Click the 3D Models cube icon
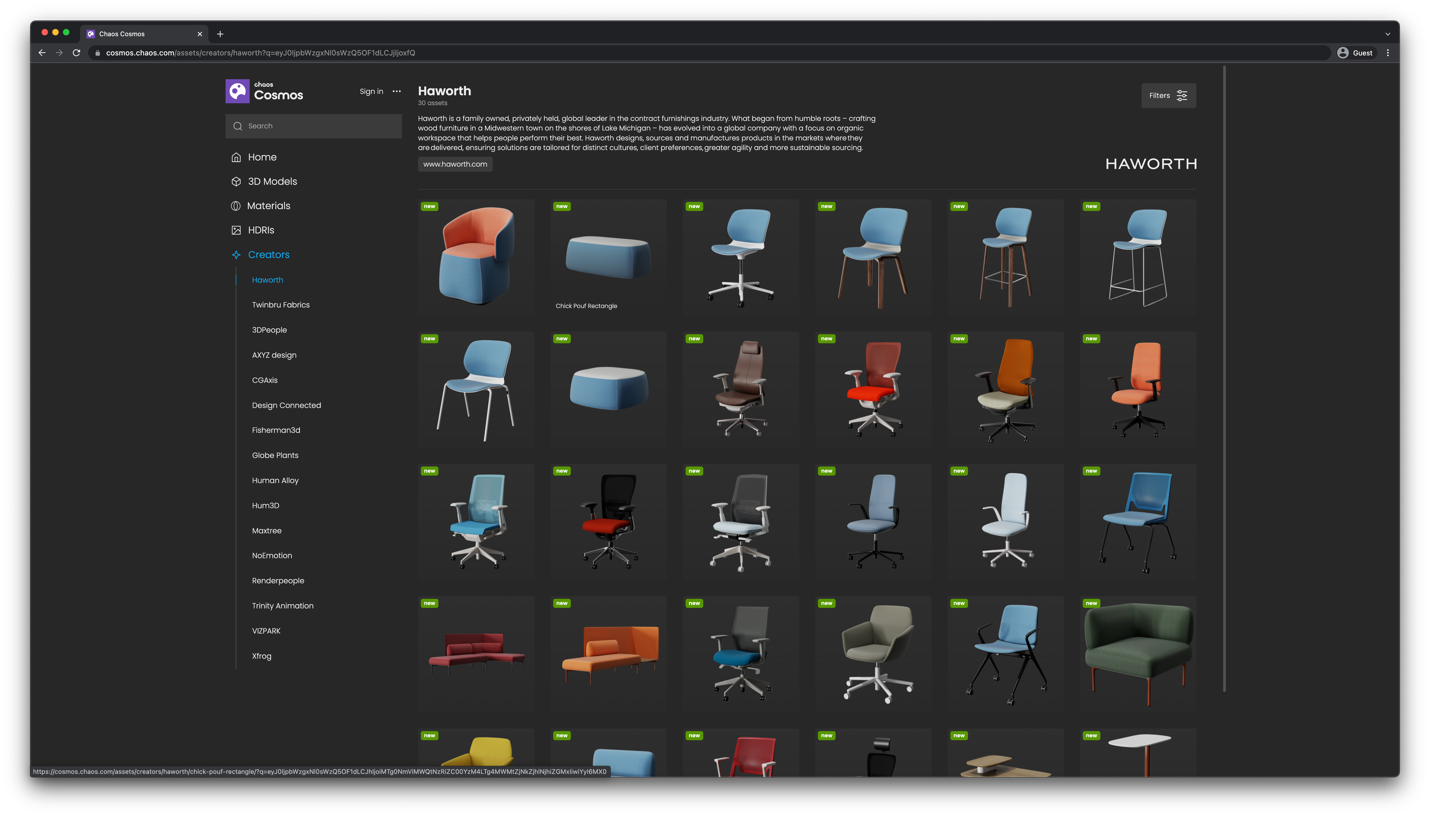 pyautogui.click(x=236, y=182)
